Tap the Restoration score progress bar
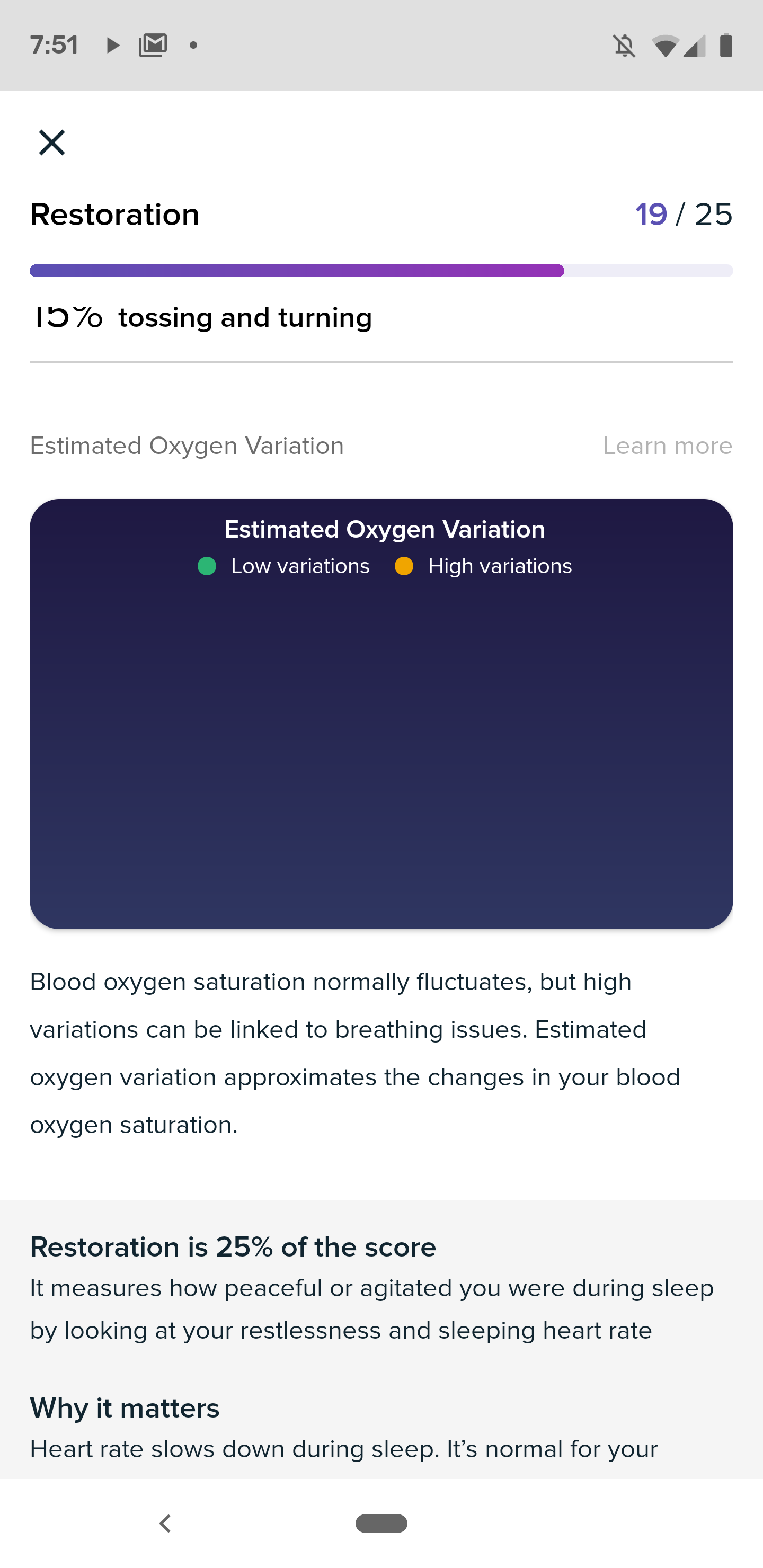This screenshot has width=763, height=1568. [381, 271]
